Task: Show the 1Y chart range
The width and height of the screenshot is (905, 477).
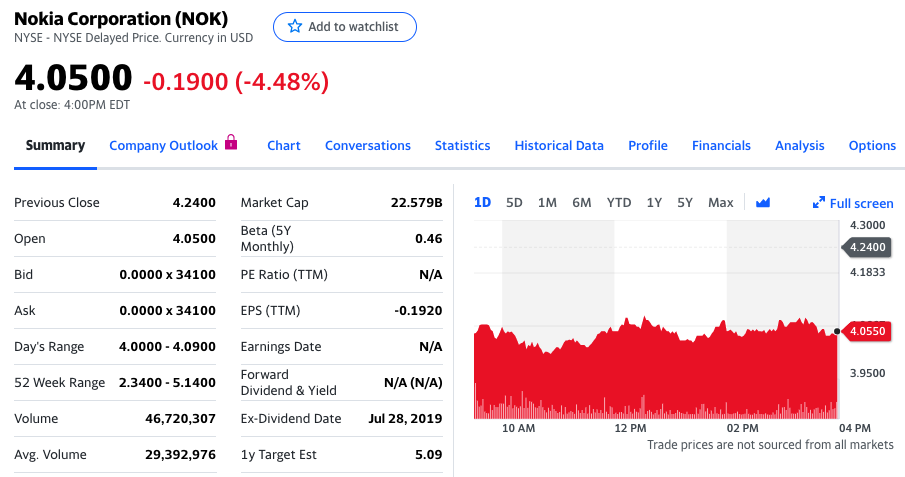Action: 654,203
